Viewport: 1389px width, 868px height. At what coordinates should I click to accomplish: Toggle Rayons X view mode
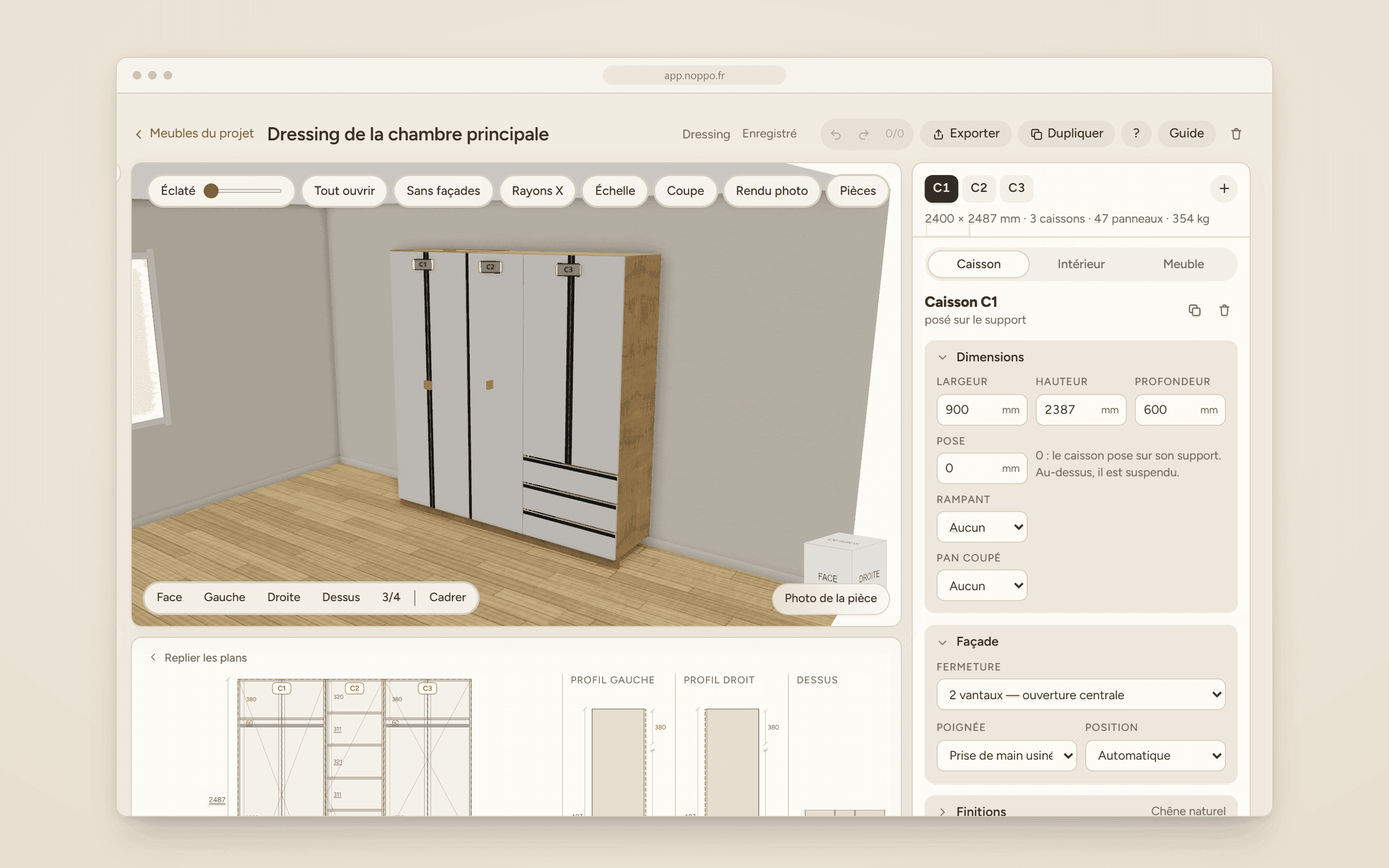537,190
